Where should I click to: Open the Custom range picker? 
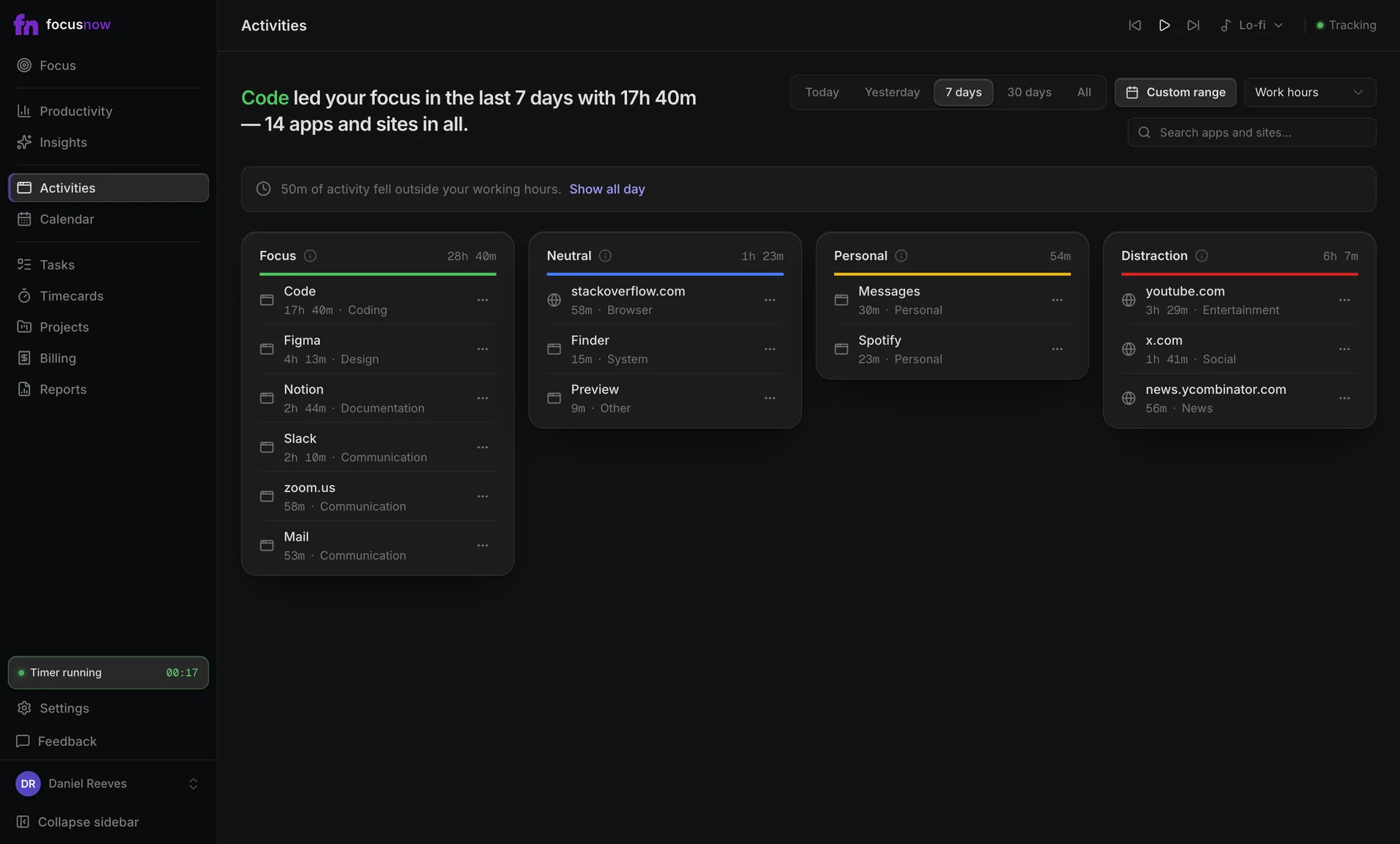pyautogui.click(x=1175, y=93)
